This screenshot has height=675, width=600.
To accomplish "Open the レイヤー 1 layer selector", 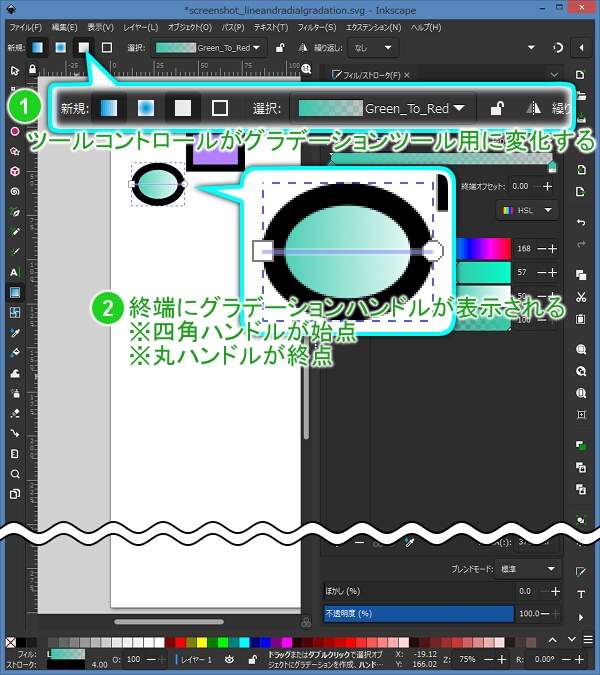I will tap(196, 659).
